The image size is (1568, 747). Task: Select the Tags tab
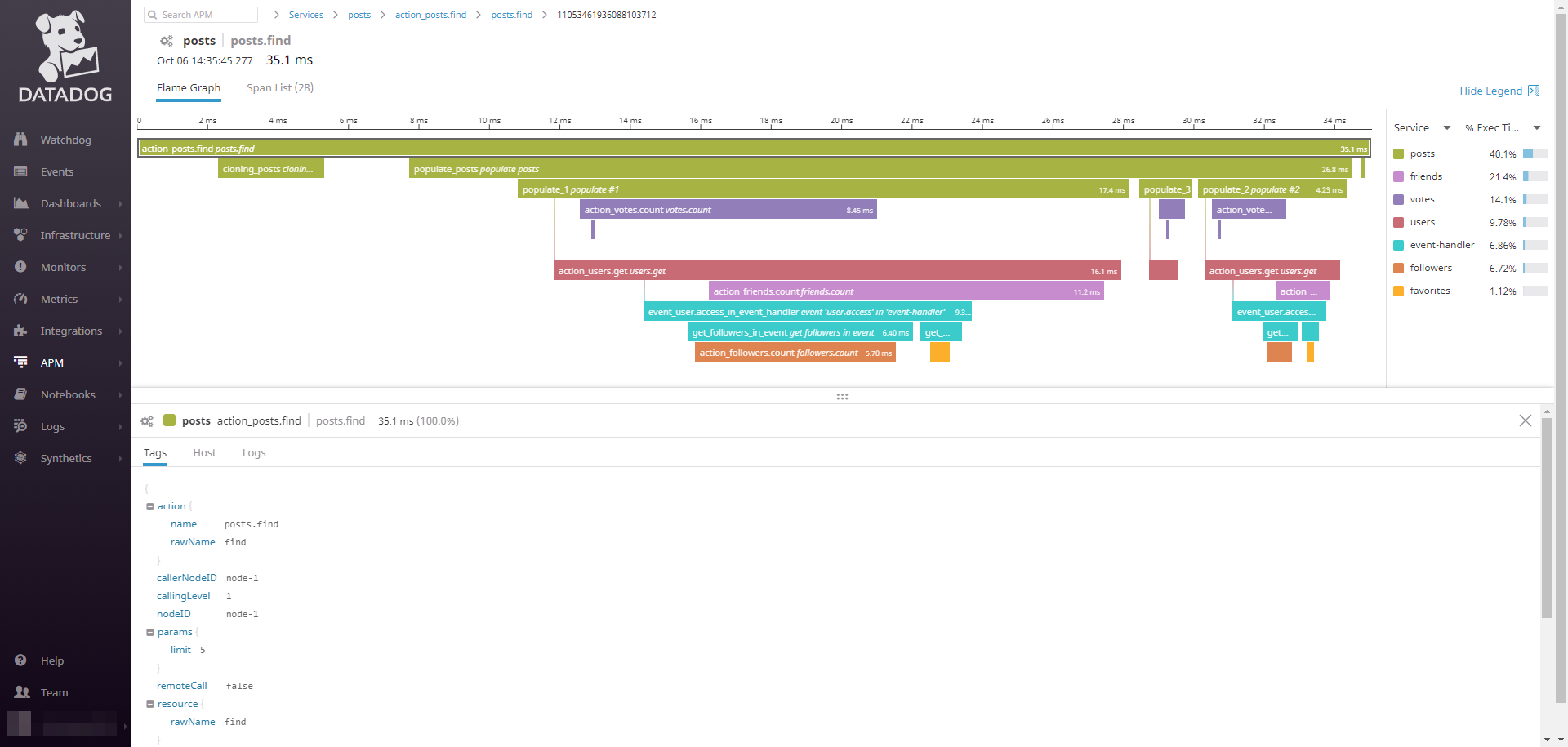[155, 453]
